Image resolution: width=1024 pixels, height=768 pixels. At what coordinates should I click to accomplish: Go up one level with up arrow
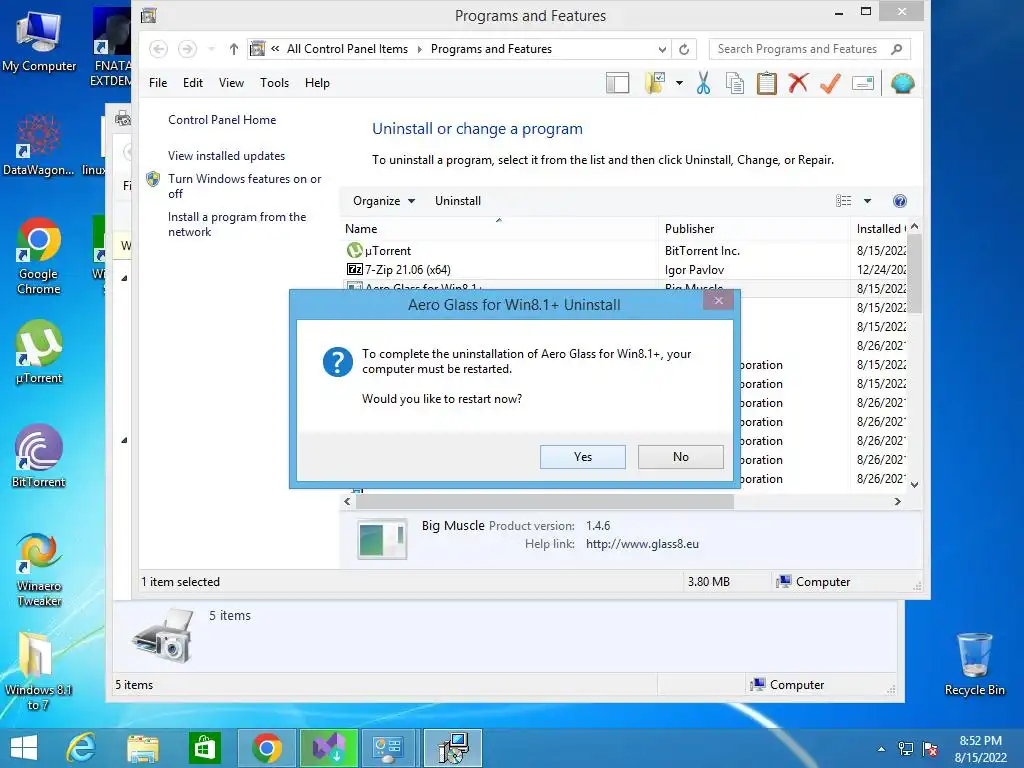click(x=233, y=49)
